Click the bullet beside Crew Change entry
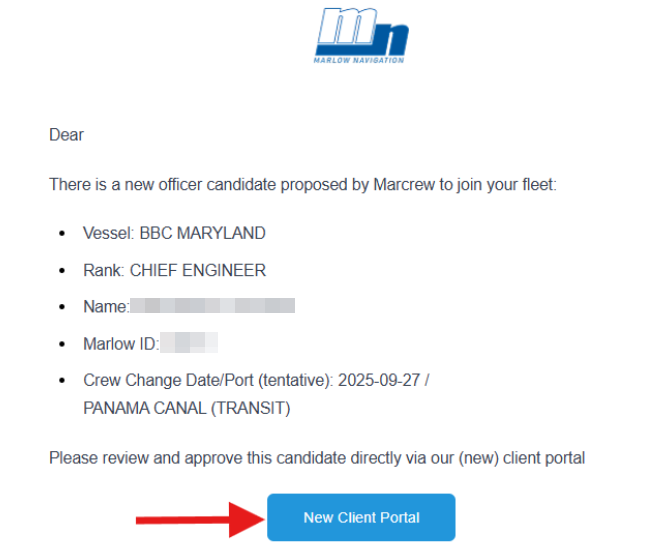This screenshot has height=552, width=651. tap(62, 381)
